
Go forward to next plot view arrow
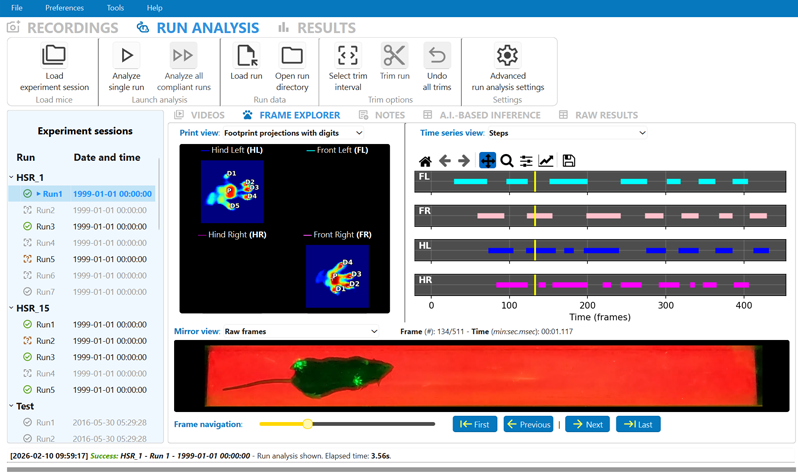[464, 161]
